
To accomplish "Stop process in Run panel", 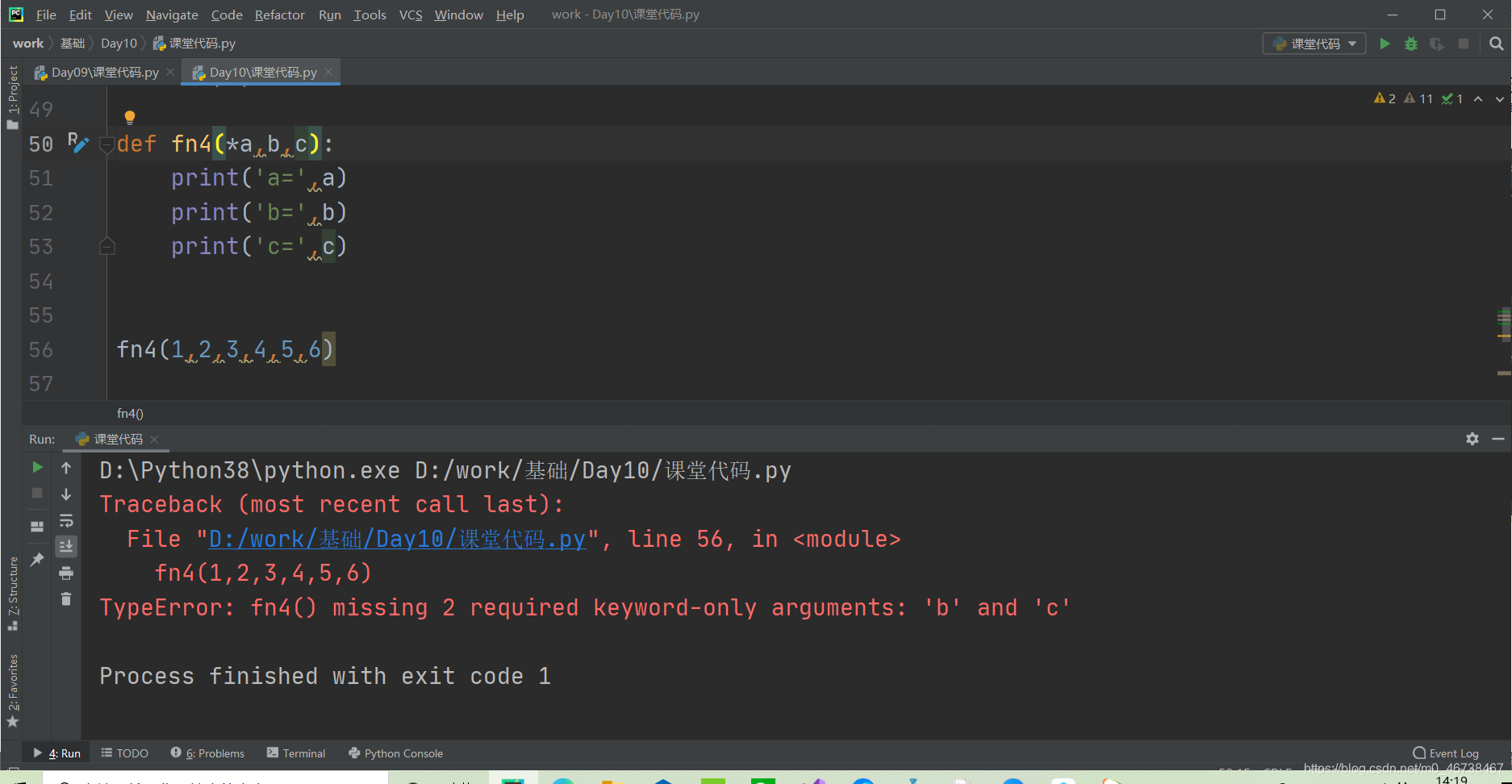I will pos(37,493).
